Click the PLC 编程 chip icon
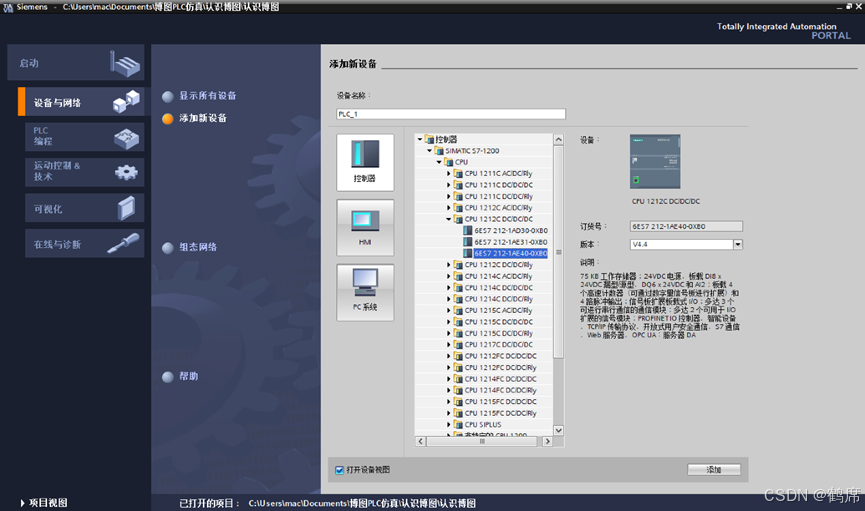Screen dimensions: 865x511 pos(126,138)
